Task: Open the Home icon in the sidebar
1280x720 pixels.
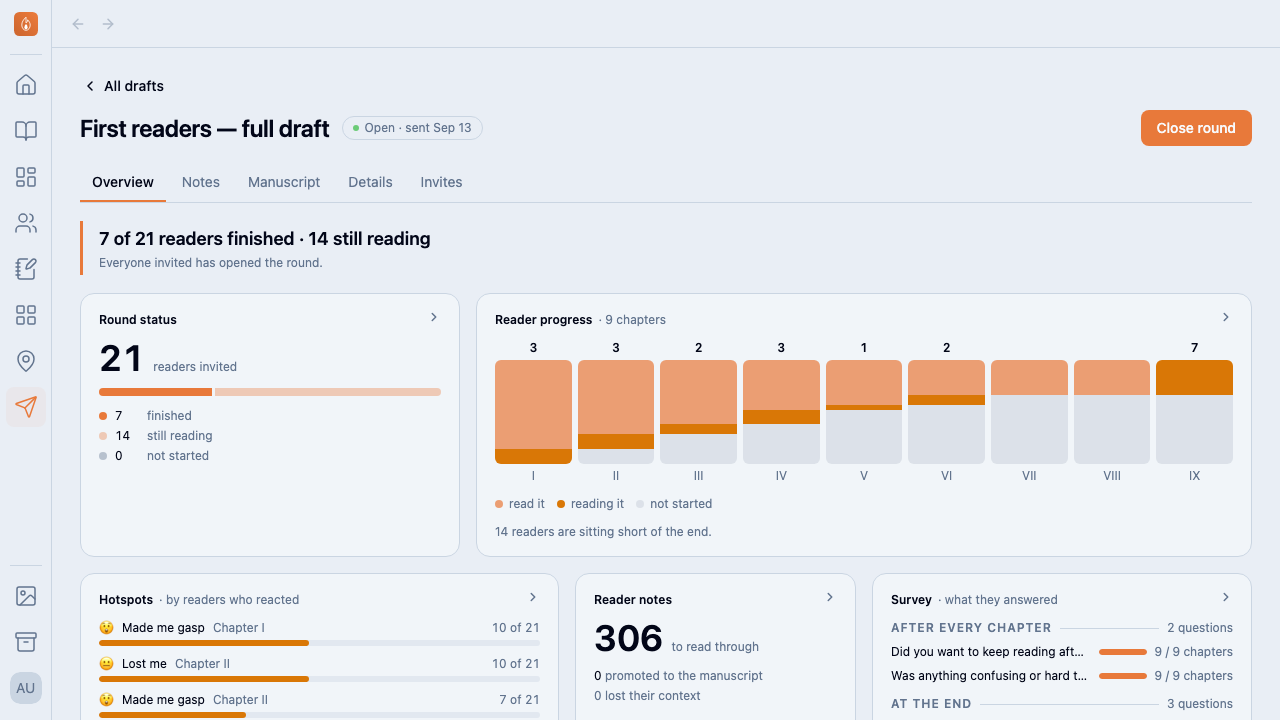Action: (26, 85)
